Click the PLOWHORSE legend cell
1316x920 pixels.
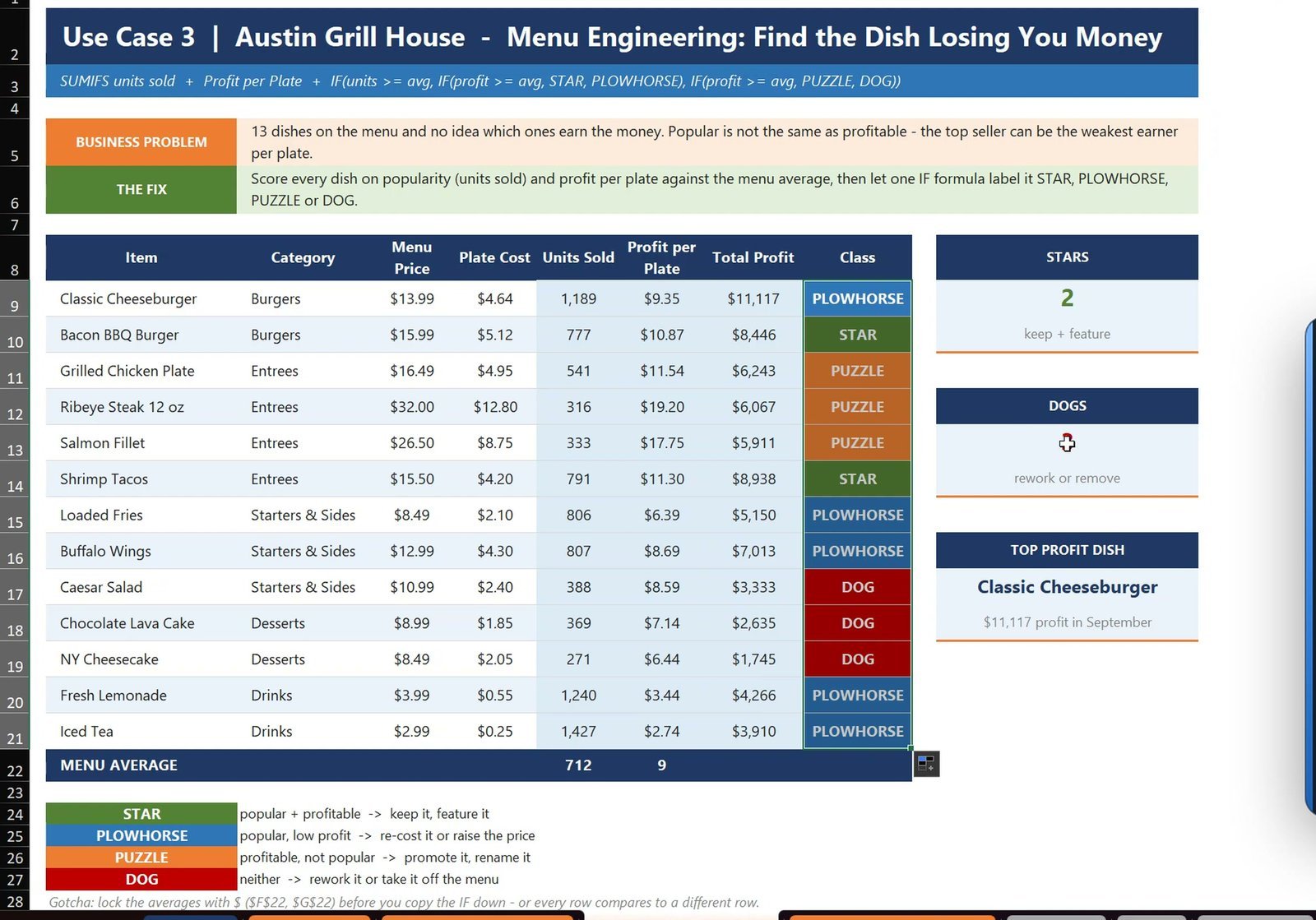[x=141, y=835]
